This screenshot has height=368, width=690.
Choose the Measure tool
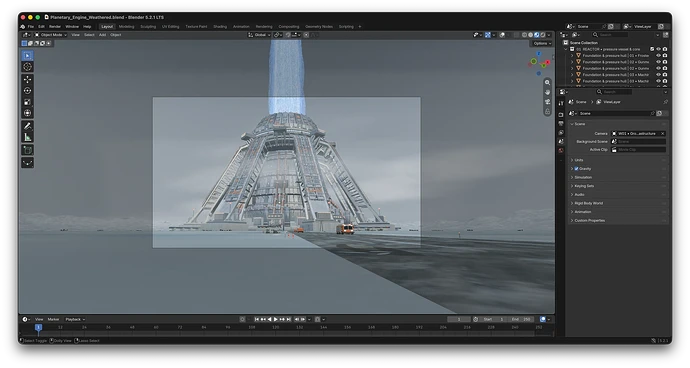(27, 137)
